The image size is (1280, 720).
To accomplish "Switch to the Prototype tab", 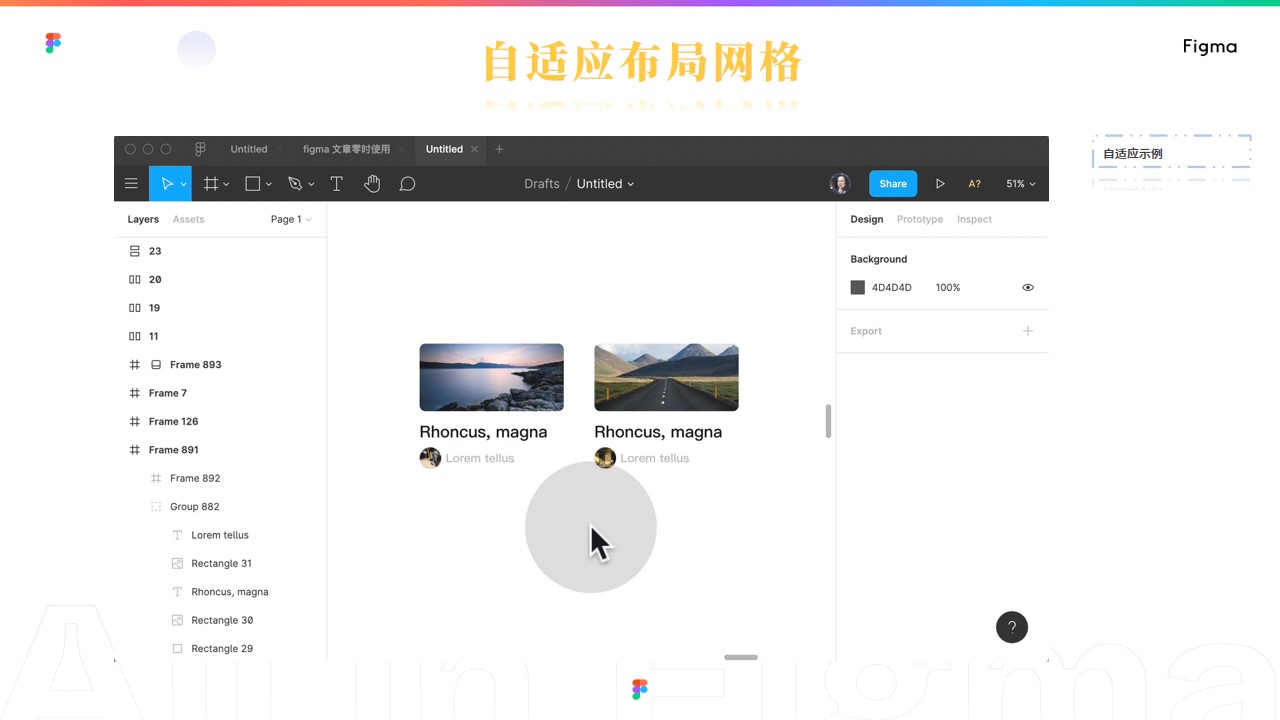I will (919, 220).
